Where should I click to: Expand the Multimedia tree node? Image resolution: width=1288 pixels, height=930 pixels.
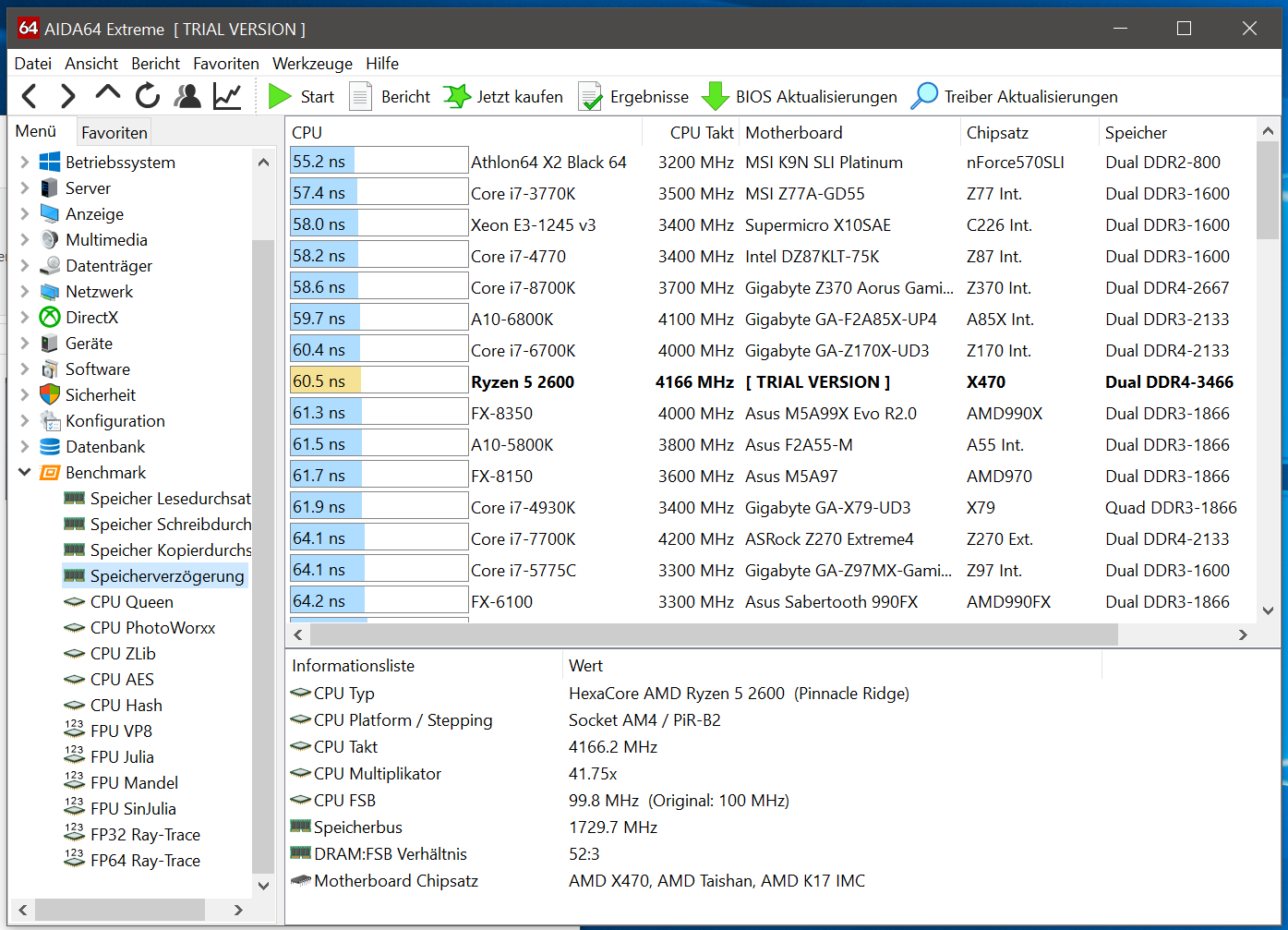tap(24, 239)
